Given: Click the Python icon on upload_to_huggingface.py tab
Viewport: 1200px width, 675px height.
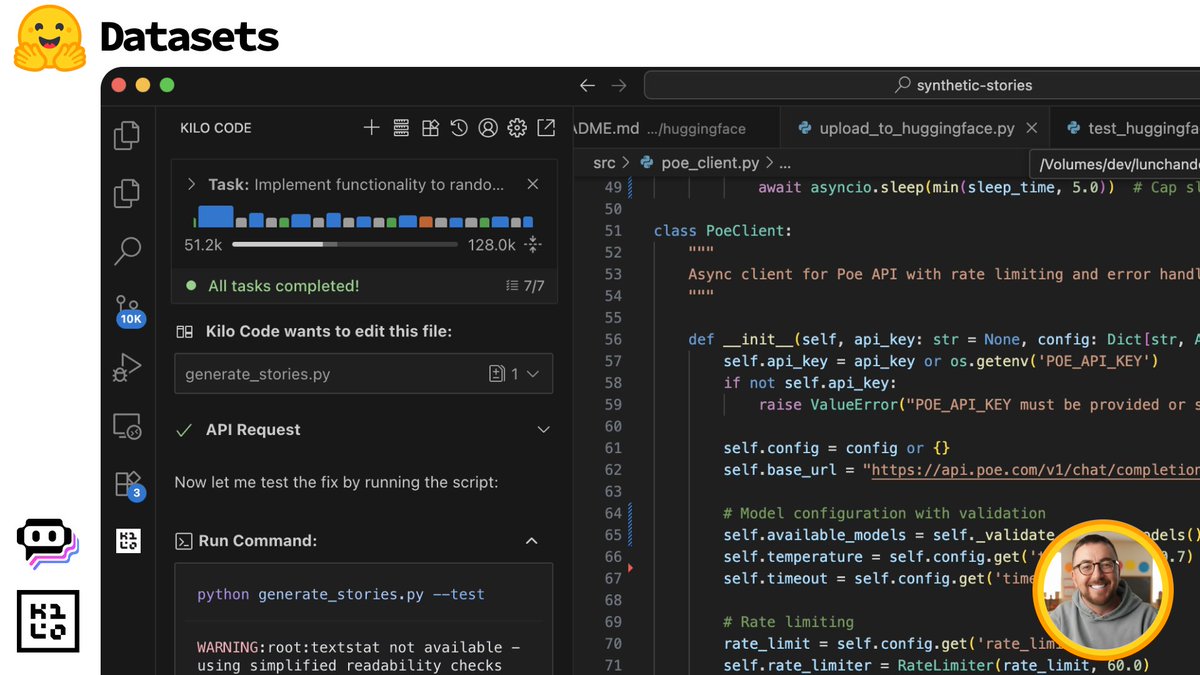Looking at the screenshot, I should point(804,128).
